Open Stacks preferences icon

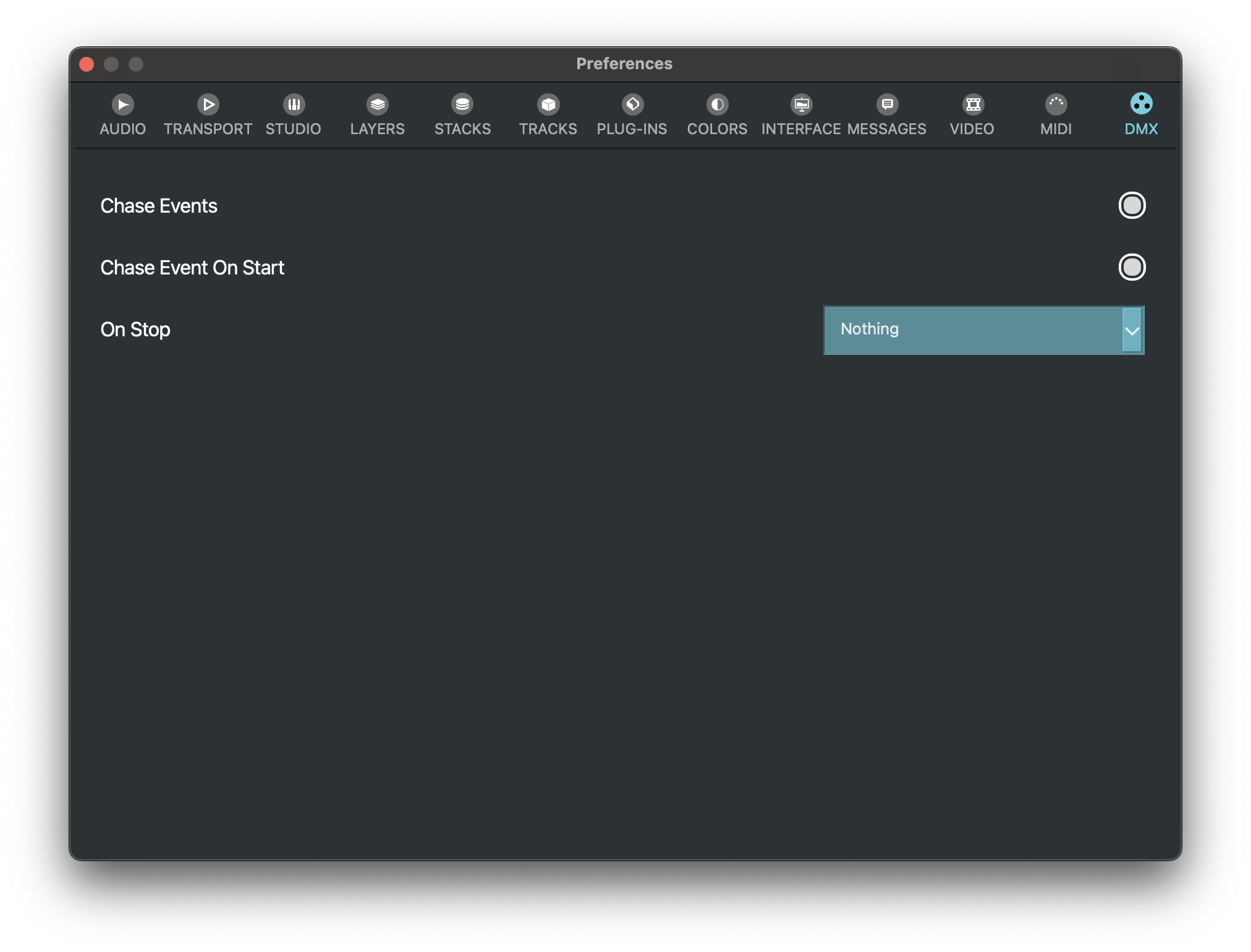click(462, 104)
